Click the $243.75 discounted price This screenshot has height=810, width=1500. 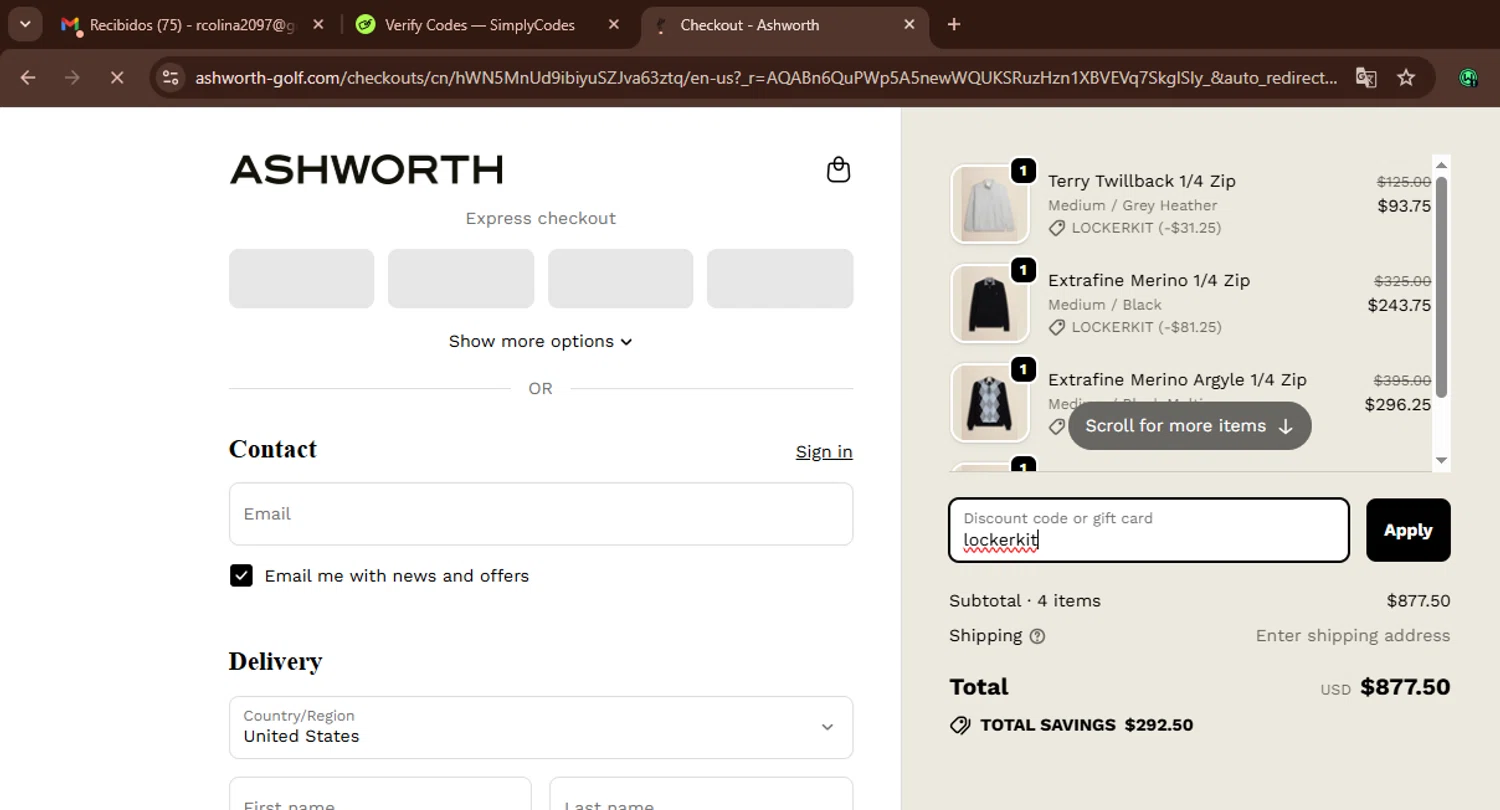[x=1399, y=305]
